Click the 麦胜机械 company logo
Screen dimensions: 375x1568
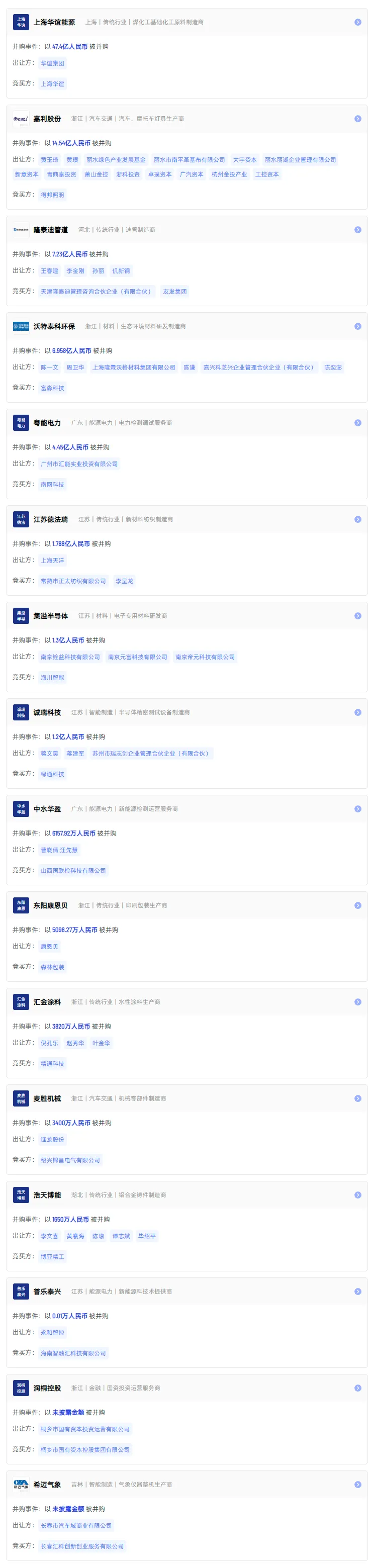pyautogui.click(x=21, y=1098)
